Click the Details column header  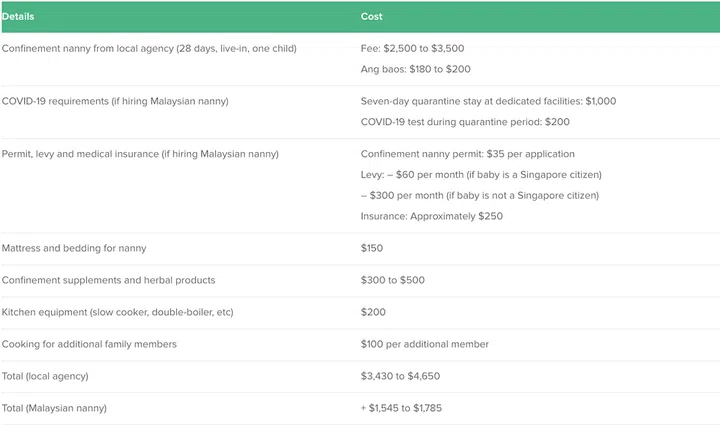[x=19, y=16]
